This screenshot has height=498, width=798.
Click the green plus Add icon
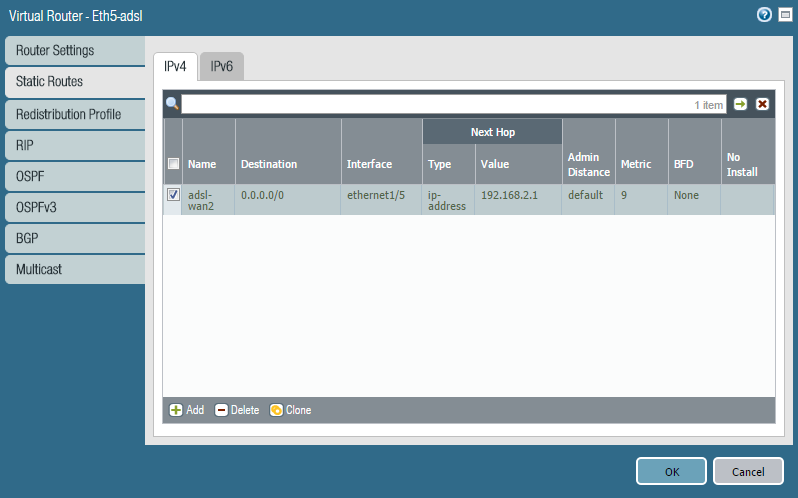tap(176, 410)
